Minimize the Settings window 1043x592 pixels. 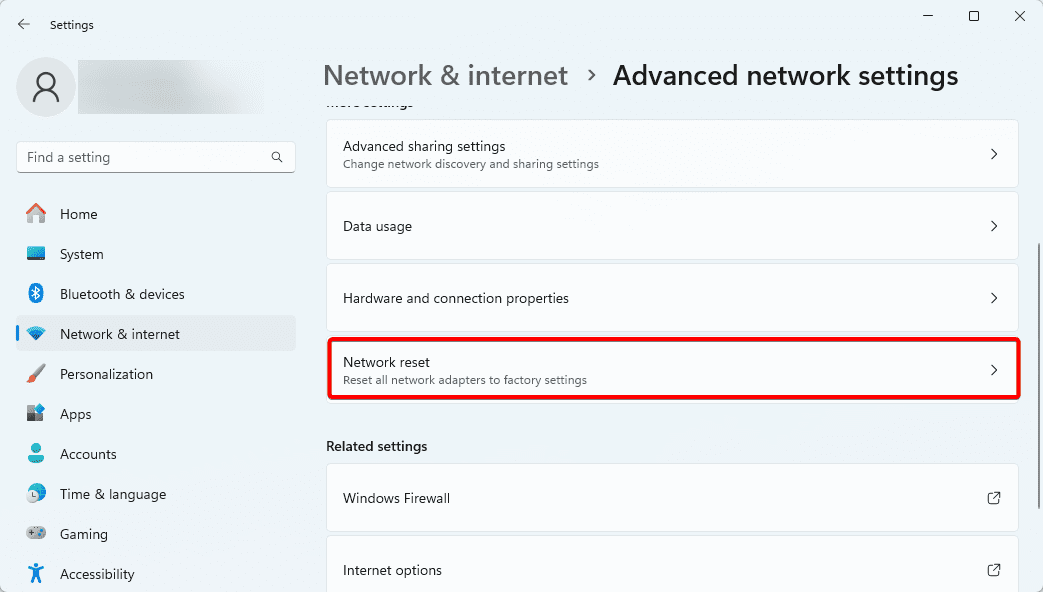(x=928, y=16)
